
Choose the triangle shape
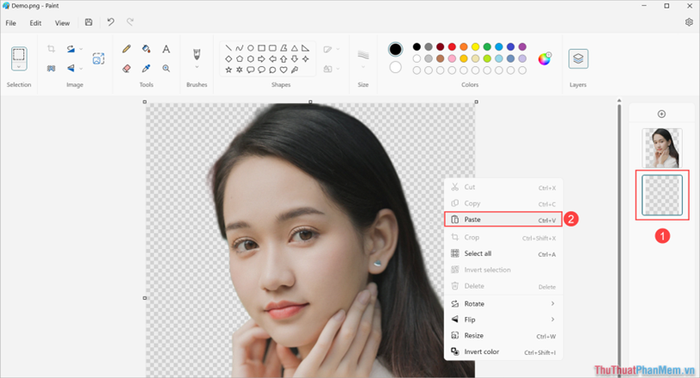point(295,48)
